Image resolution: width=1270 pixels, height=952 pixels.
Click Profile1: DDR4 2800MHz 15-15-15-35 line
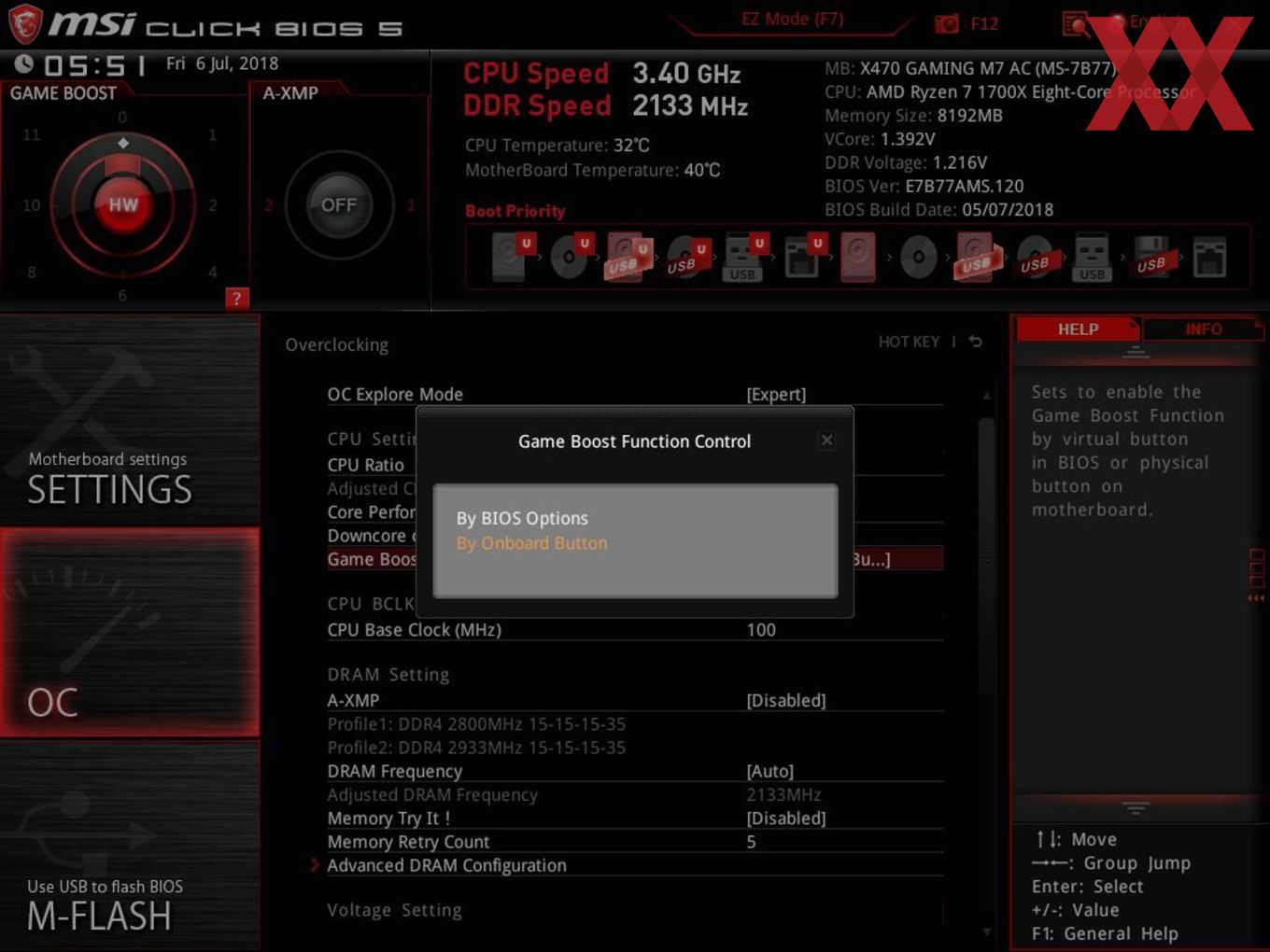(476, 724)
